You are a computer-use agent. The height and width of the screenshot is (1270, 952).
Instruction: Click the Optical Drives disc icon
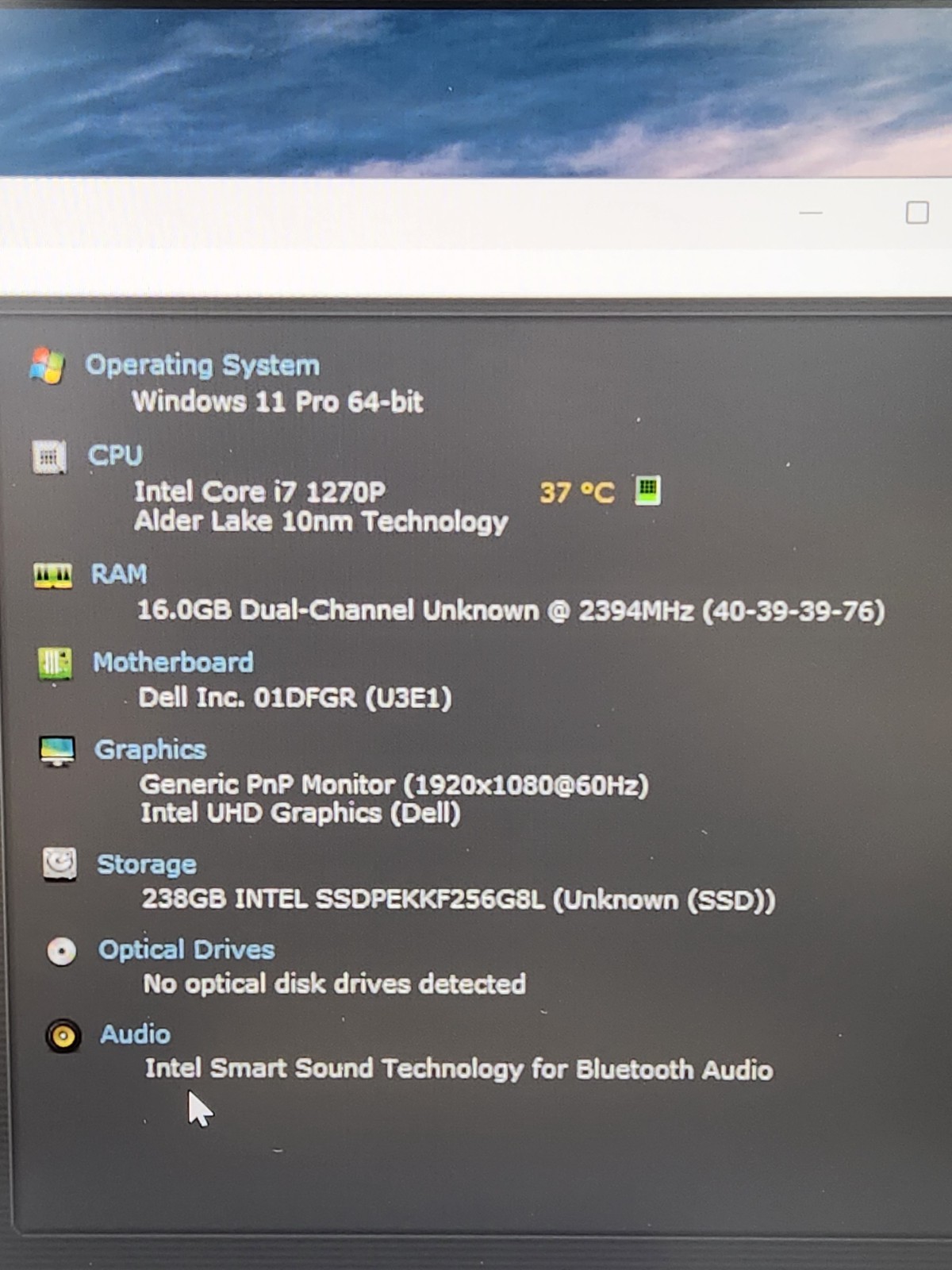tap(61, 951)
